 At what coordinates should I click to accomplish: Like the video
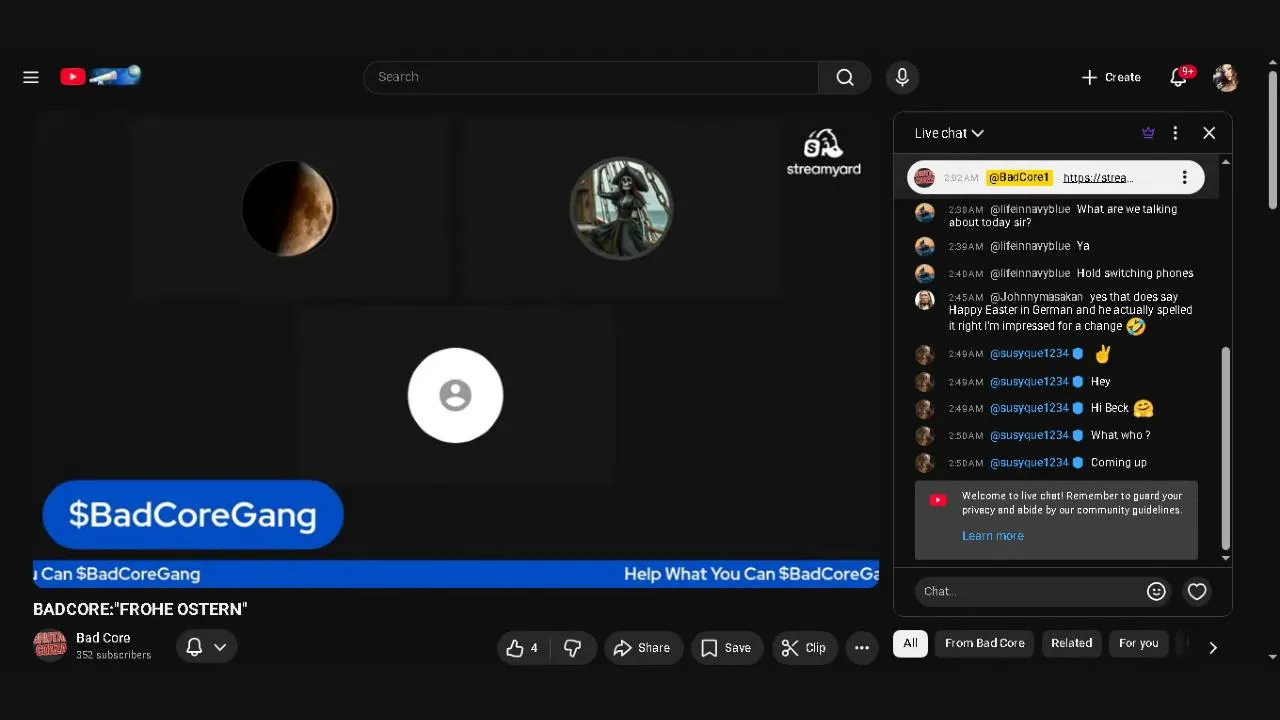[x=522, y=648]
